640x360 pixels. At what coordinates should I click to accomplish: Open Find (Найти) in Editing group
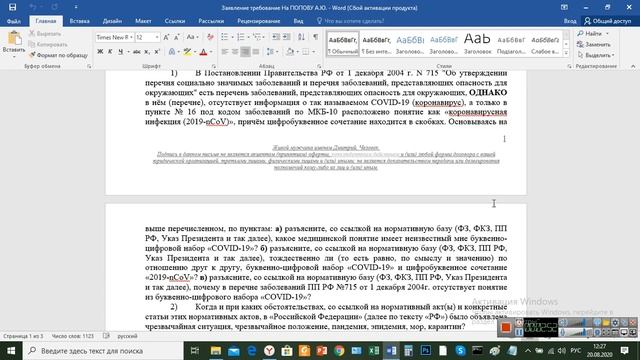click(590, 33)
